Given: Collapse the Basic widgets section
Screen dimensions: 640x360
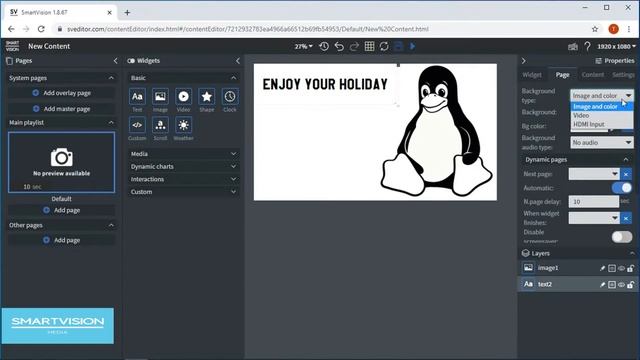Looking at the screenshot, I should click(233, 78).
